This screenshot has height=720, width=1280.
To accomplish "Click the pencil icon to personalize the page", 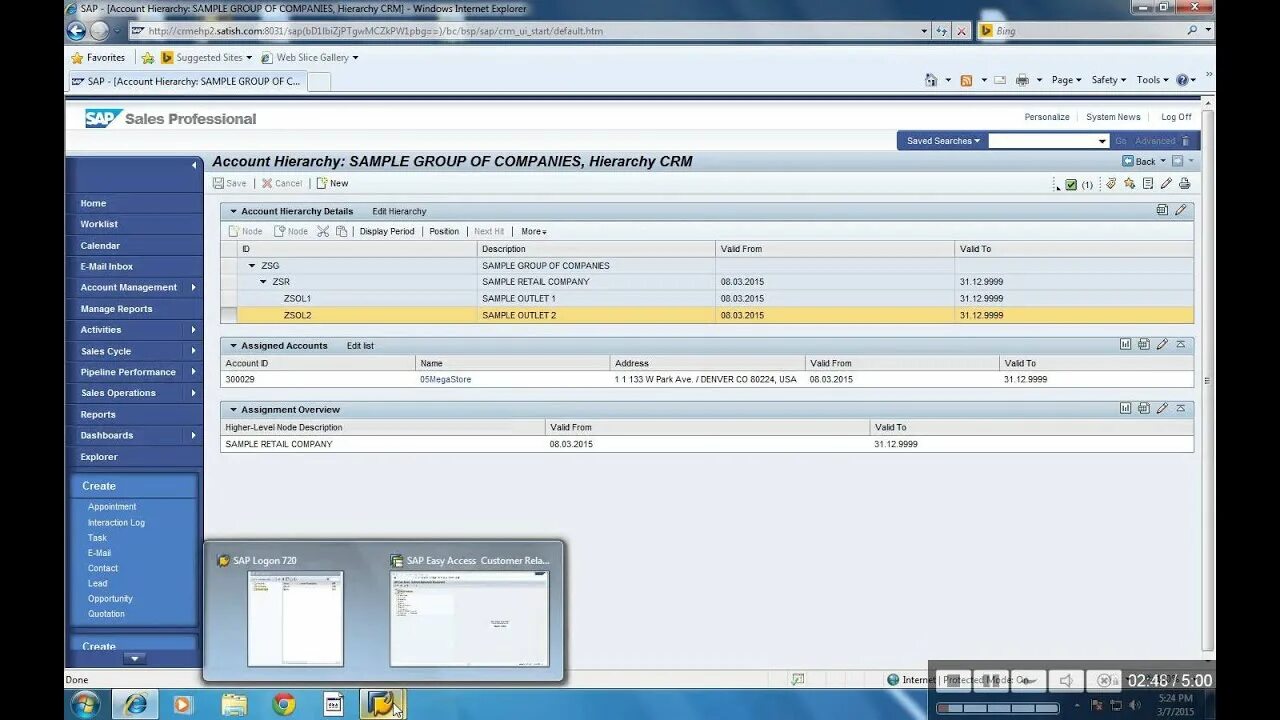I will (1166, 181).
